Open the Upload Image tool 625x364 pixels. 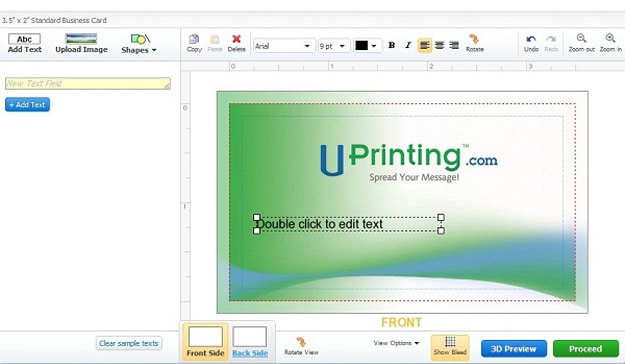click(81, 43)
